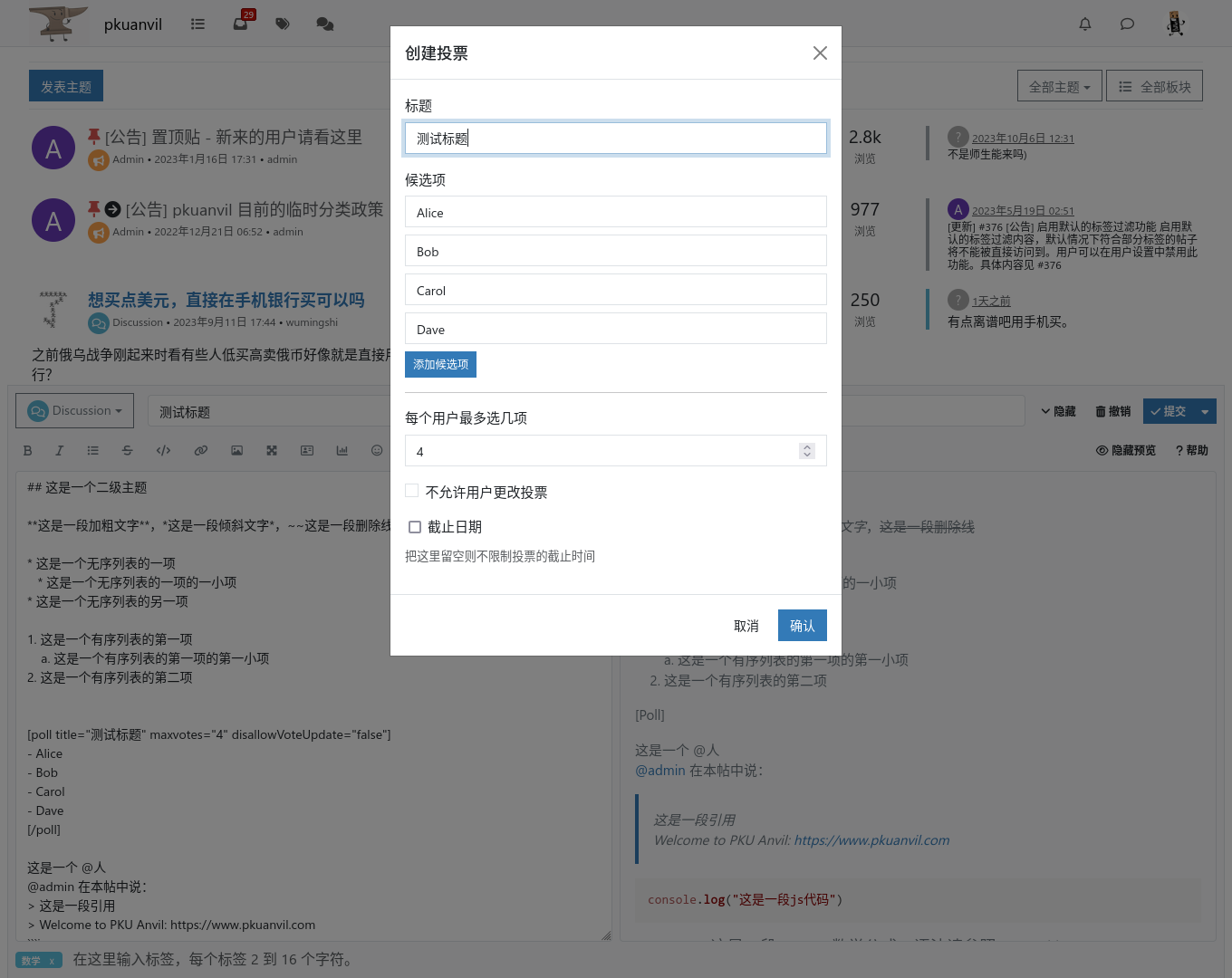
Task: Focus the 每个用户最多选几项 number field
Action: click(x=616, y=451)
